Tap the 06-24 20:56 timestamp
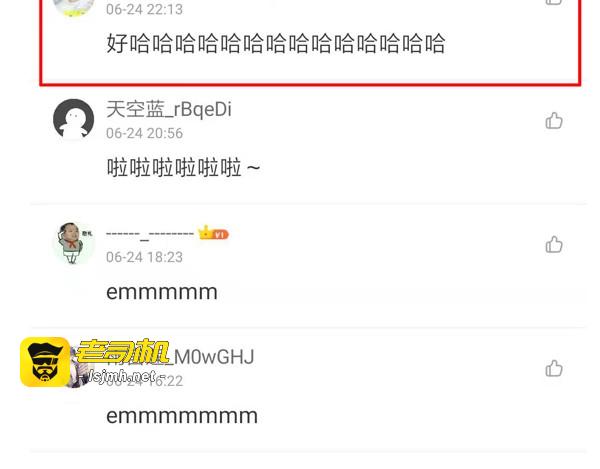 tap(144, 133)
